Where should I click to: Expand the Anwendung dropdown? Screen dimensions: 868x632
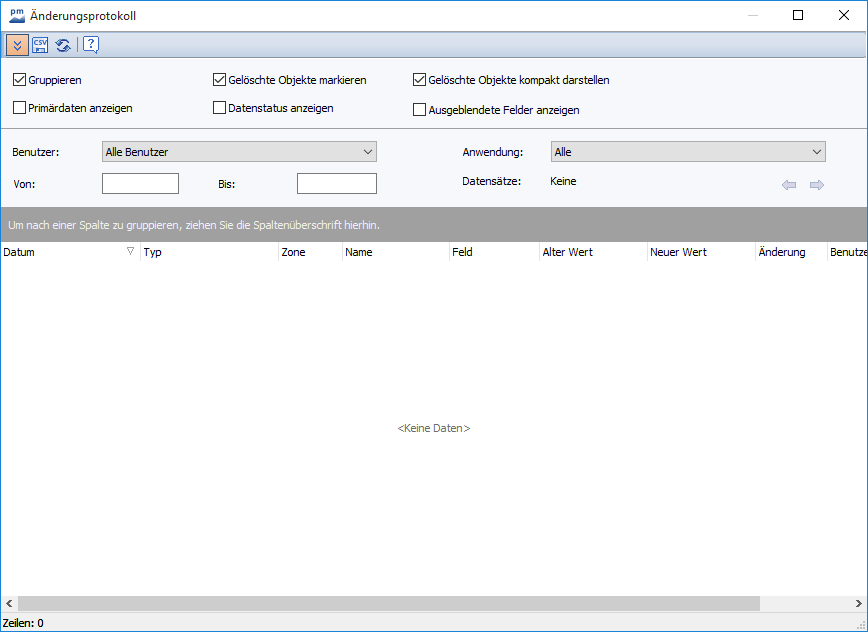click(688, 152)
